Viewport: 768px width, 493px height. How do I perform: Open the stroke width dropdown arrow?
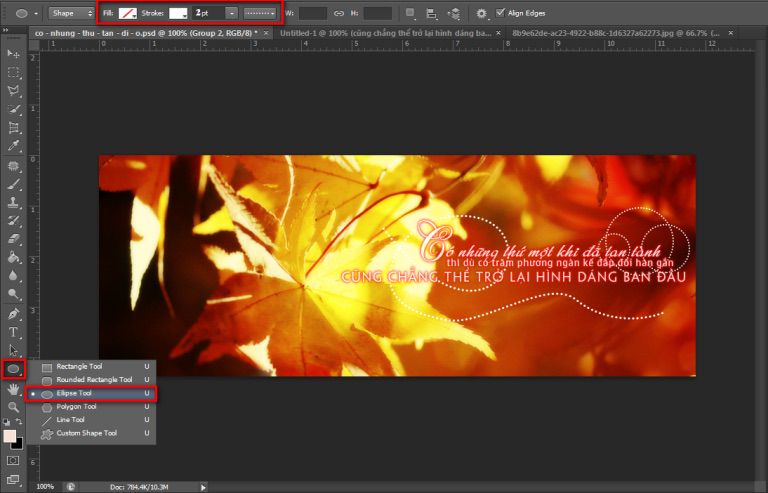pyautogui.click(x=232, y=13)
